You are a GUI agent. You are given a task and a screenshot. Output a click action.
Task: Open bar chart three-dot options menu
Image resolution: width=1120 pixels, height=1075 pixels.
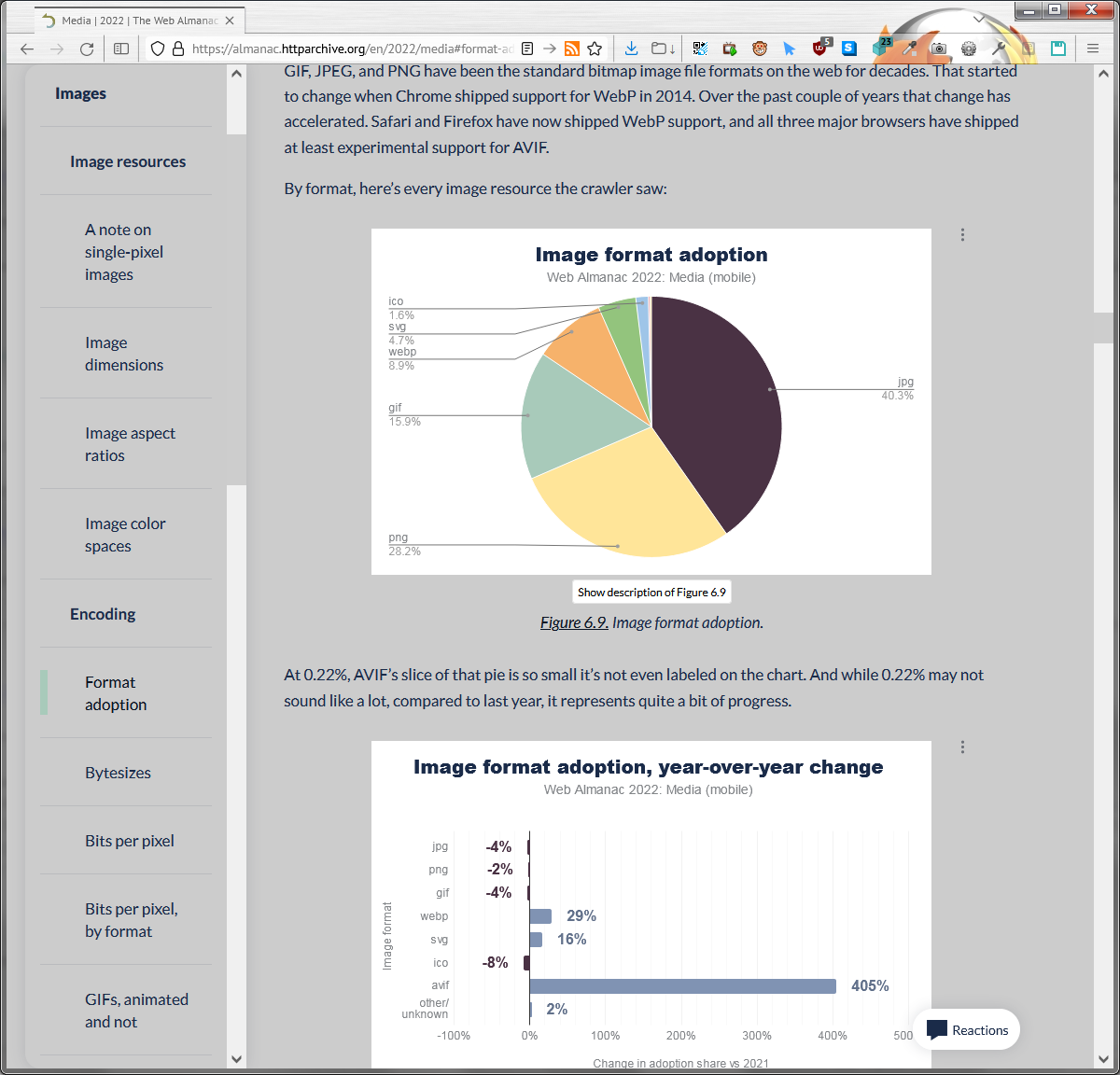coord(962,747)
